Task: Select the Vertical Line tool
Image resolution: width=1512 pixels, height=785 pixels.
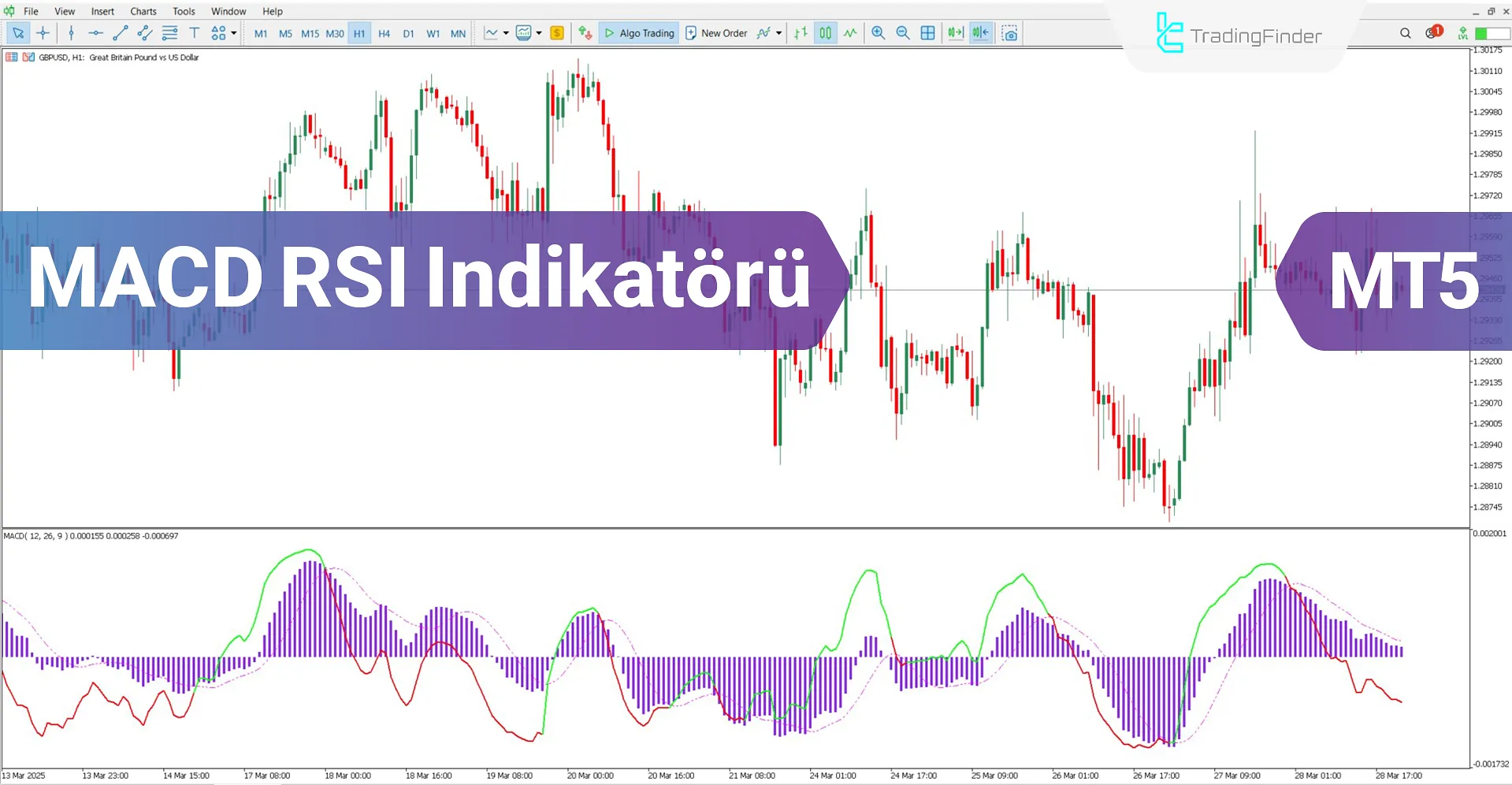Action: coord(71,32)
